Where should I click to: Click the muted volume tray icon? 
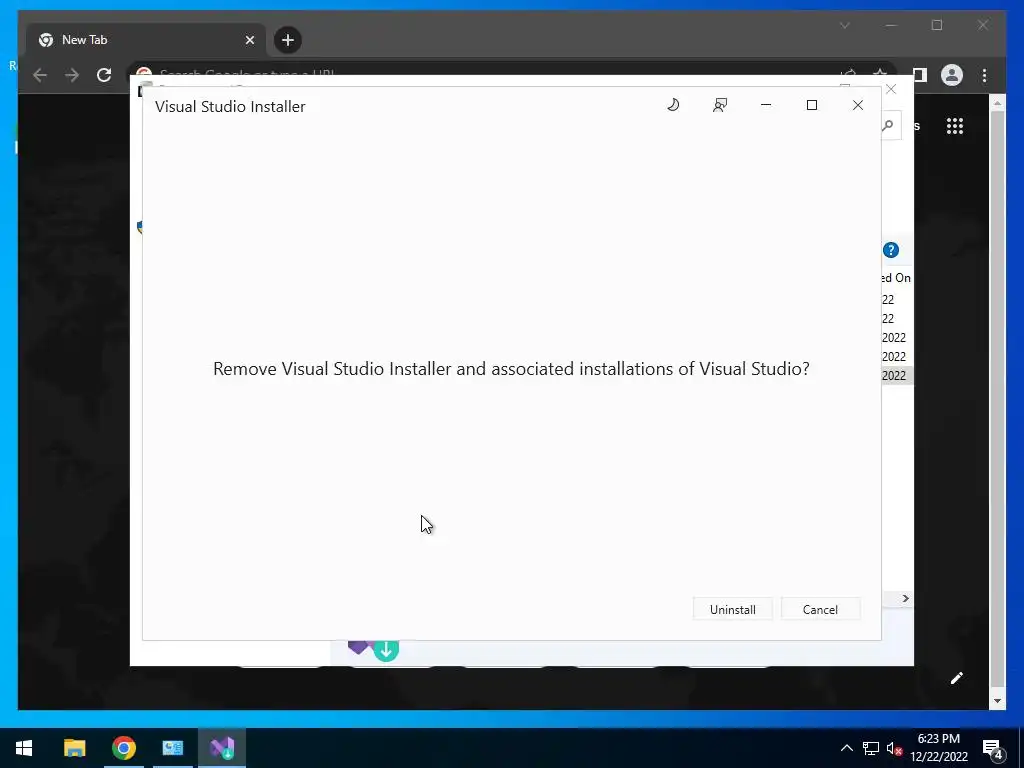[x=894, y=748]
